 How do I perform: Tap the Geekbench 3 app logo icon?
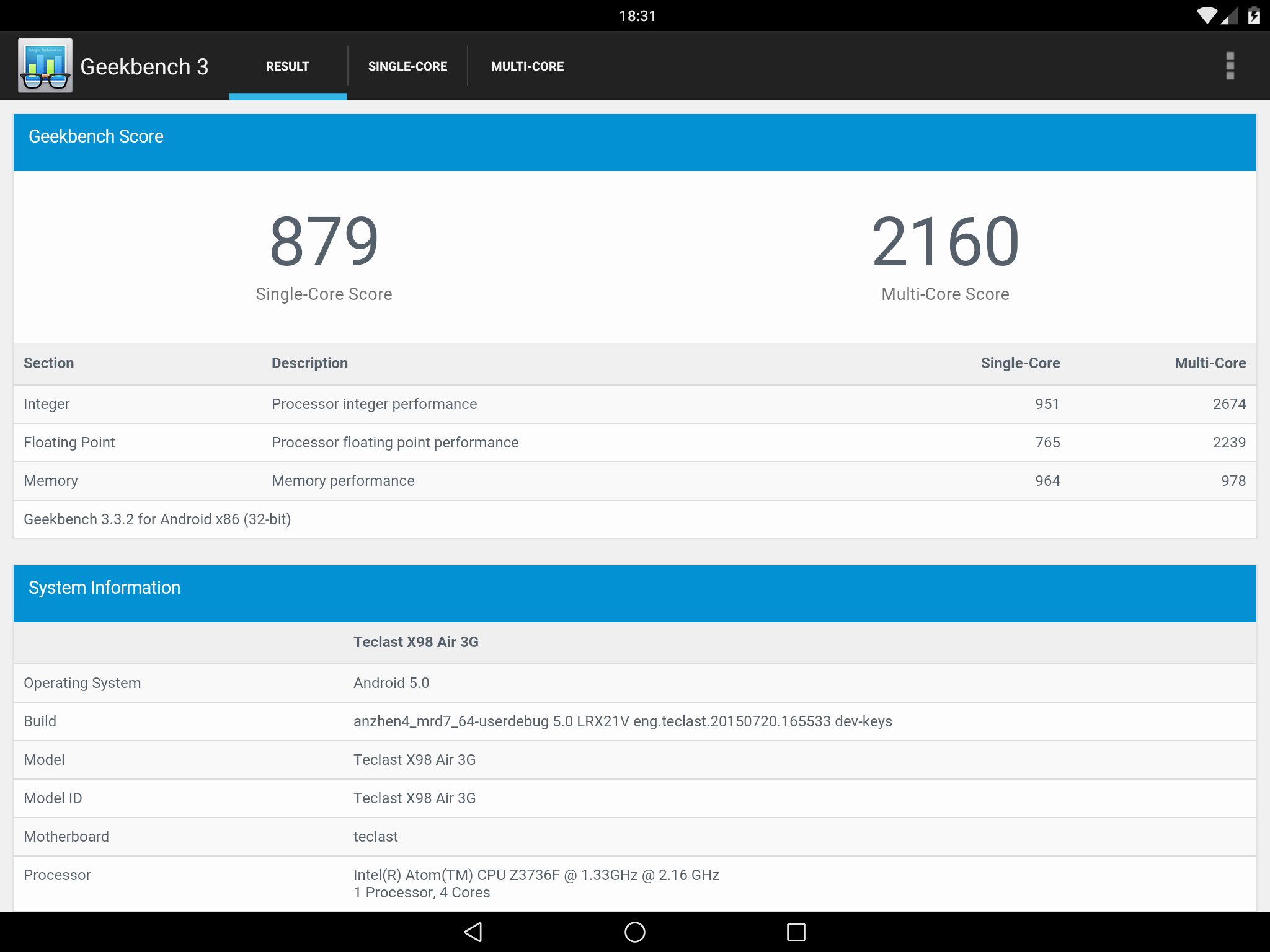coord(45,66)
